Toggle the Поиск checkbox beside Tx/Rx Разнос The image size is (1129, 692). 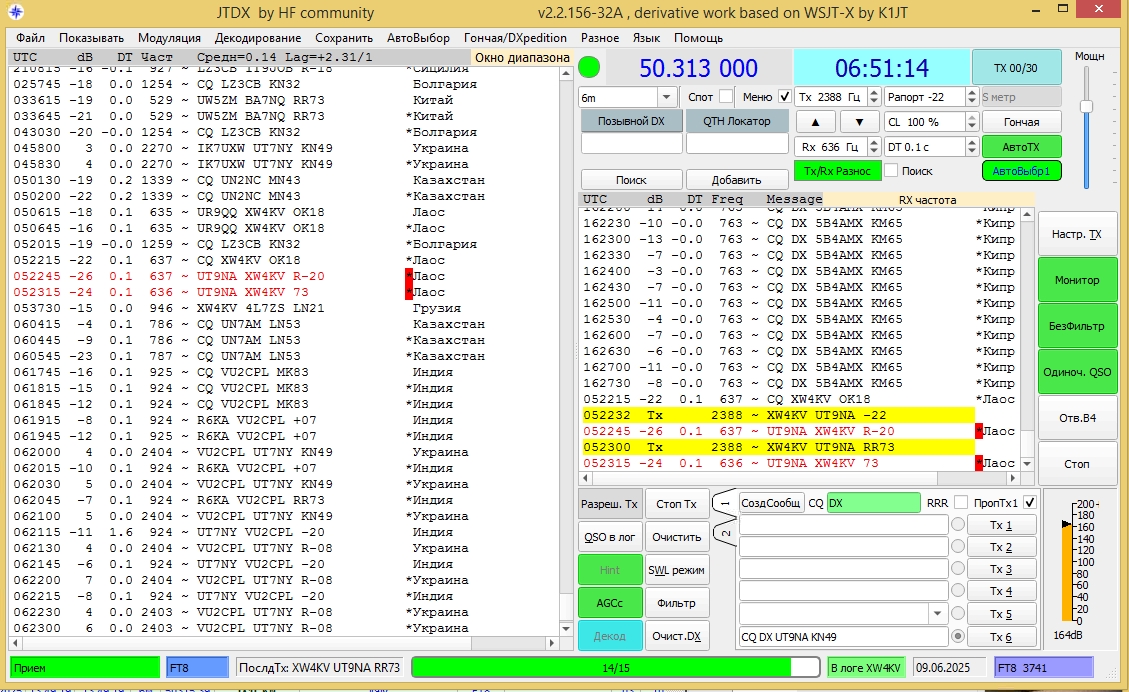(891, 171)
